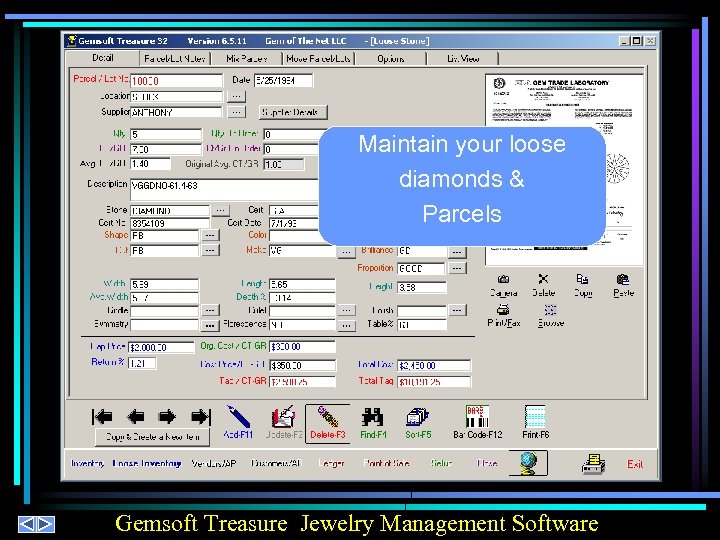The width and height of the screenshot is (720, 540).
Task: Open the Move Parcel/Lots tab
Action: click(318, 59)
